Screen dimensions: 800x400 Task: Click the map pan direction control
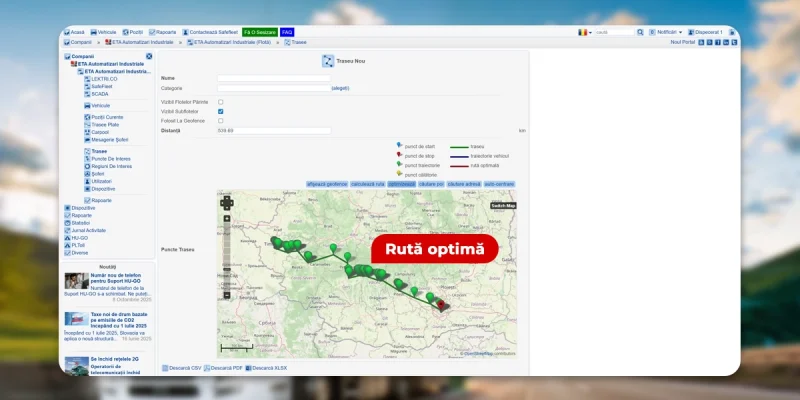point(227,203)
